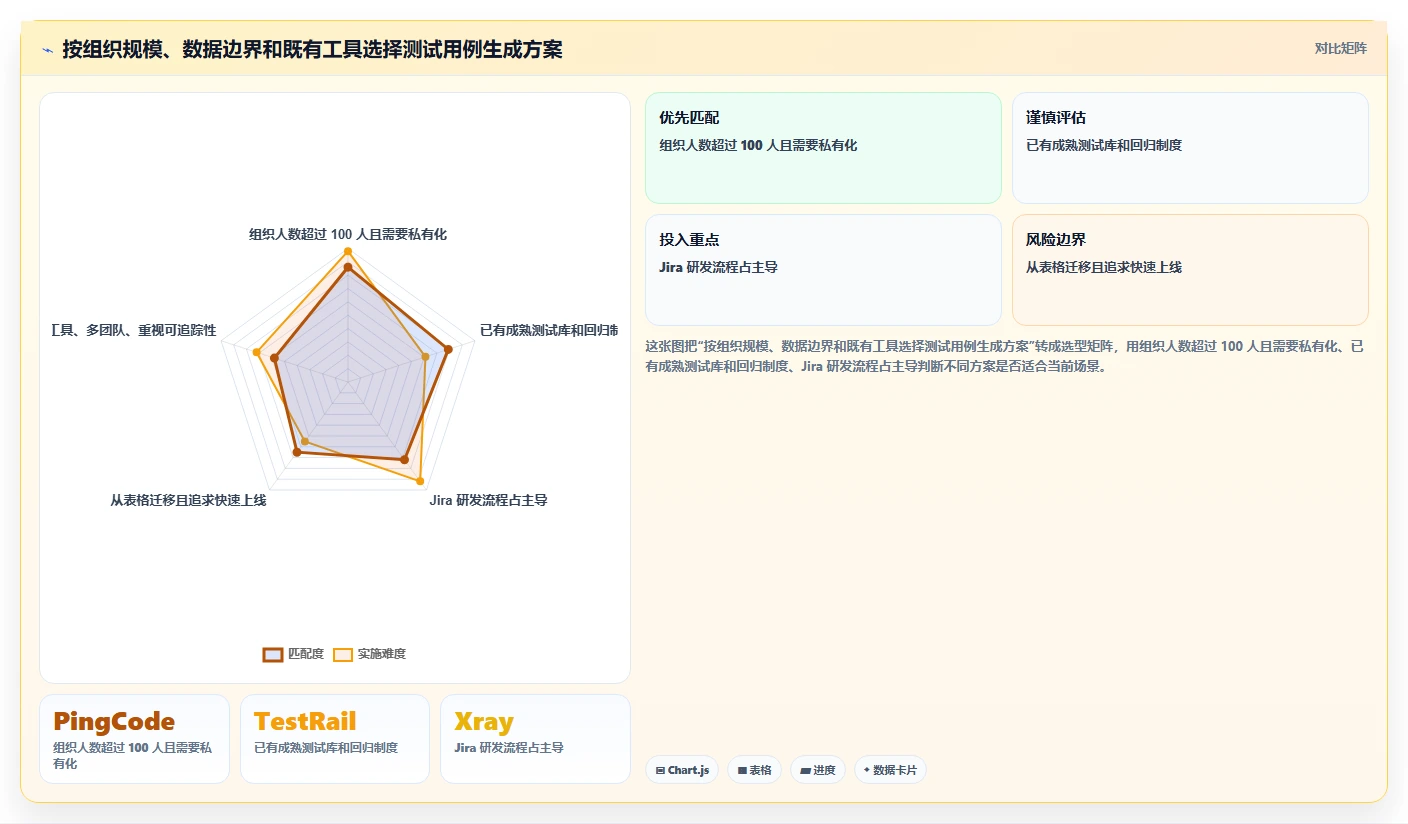Click brown 匹配度 point on top radar axis
Image resolution: width=1408 pixels, height=824 pixels.
tap(348, 268)
